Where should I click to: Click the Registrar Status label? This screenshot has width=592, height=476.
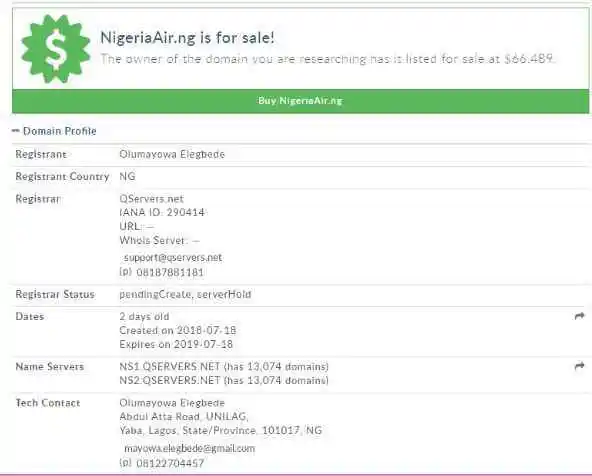pyautogui.click(x=55, y=294)
